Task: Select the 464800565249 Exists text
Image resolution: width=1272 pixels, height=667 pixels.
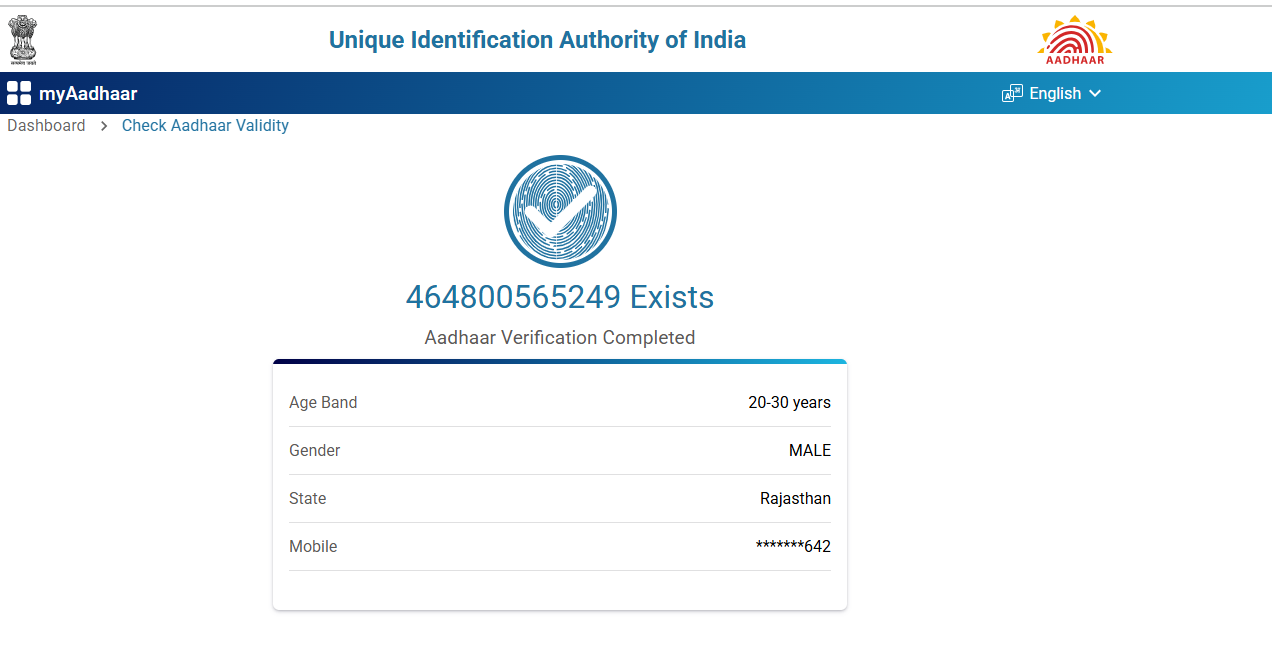Action: [x=559, y=297]
